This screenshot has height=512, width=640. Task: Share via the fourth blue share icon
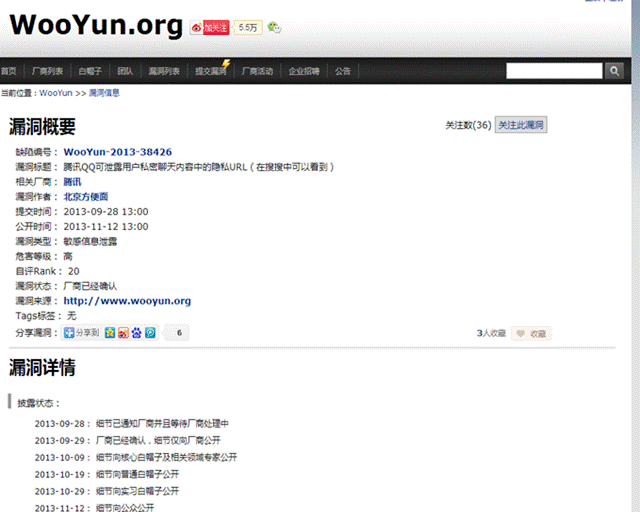coord(150,333)
